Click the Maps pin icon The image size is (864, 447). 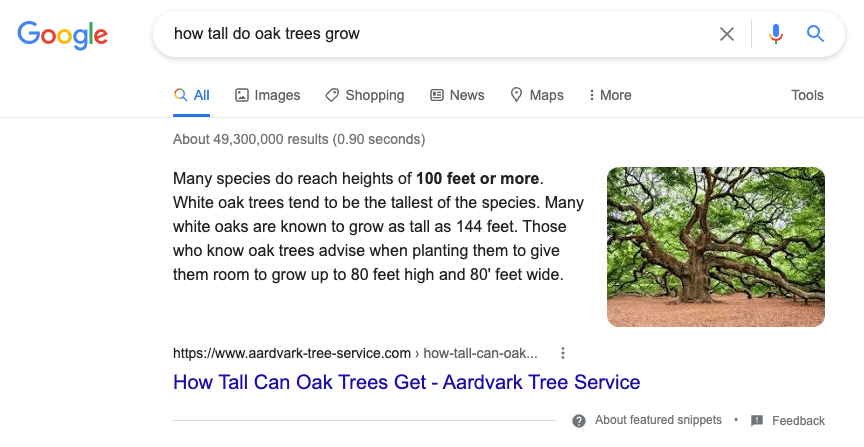pyautogui.click(x=516, y=95)
